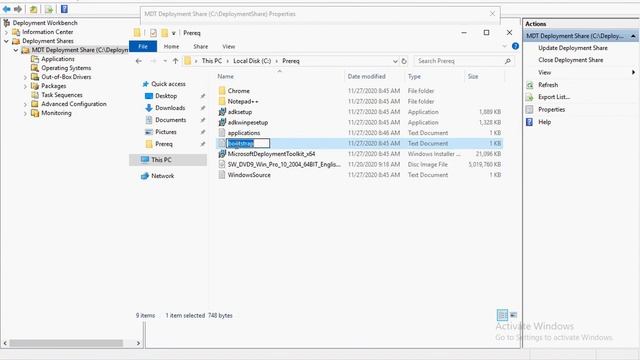Click Explorer Up directory arrow
This screenshot has width=640, height=360.
click(176, 61)
